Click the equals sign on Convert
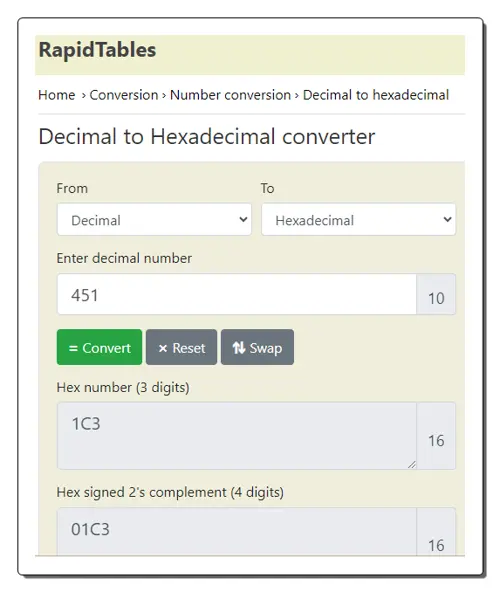Viewport: 500px width, 592px height. (73, 348)
